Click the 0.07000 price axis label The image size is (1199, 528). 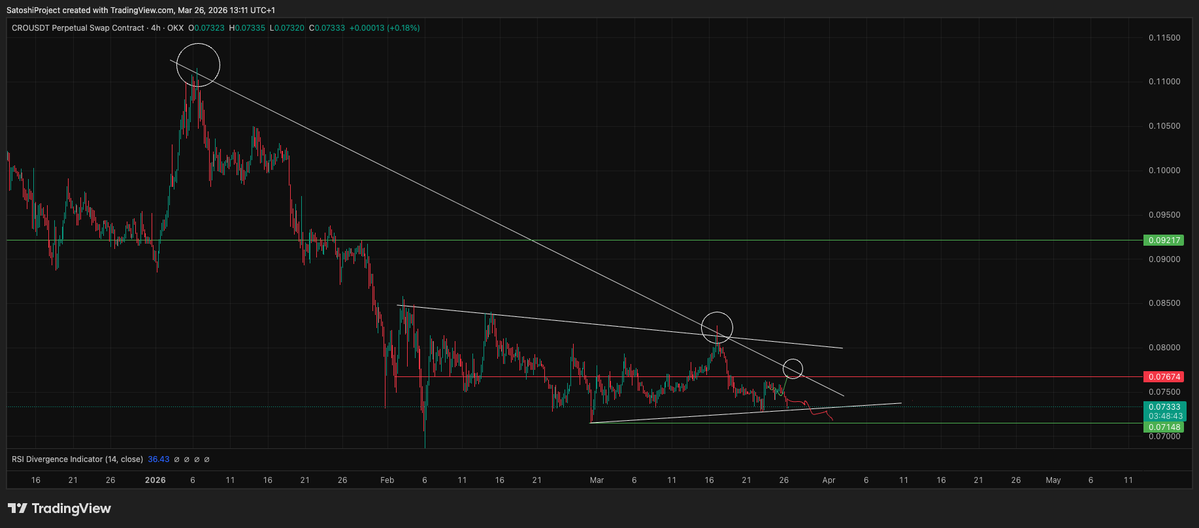pyautogui.click(x=1163, y=437)
